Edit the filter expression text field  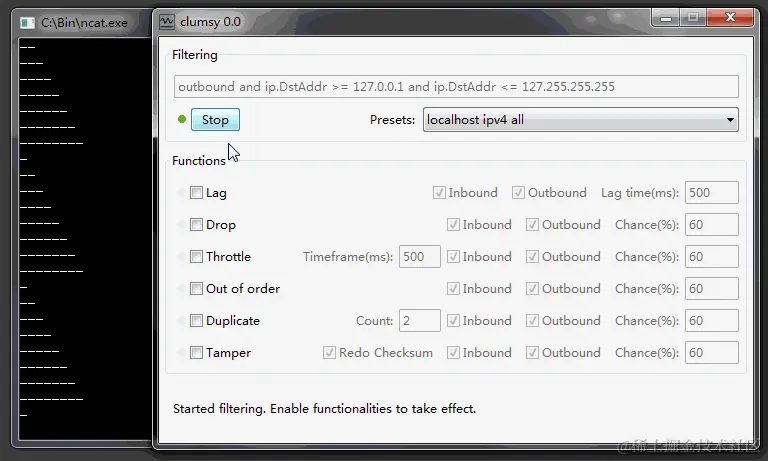click(x=456, y=87)
